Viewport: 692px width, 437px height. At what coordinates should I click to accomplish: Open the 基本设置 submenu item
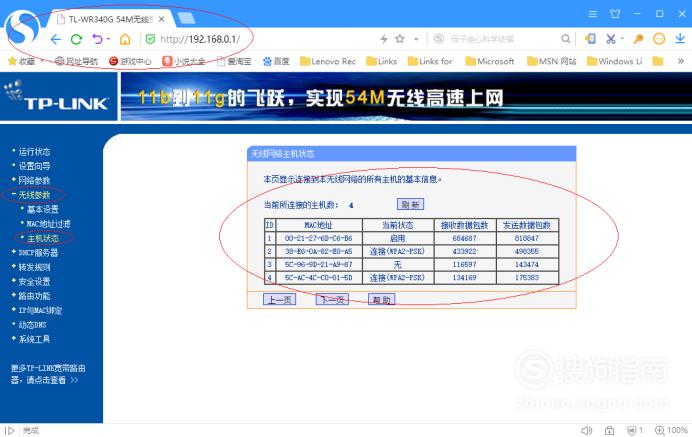click(x=43, y=209)
